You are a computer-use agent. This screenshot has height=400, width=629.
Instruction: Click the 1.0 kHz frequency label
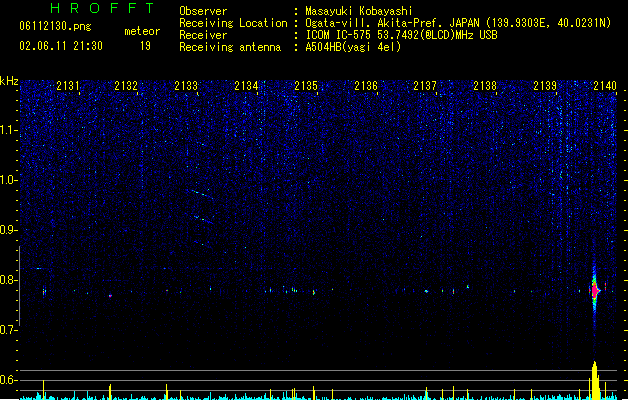click(x=8, y=180)
